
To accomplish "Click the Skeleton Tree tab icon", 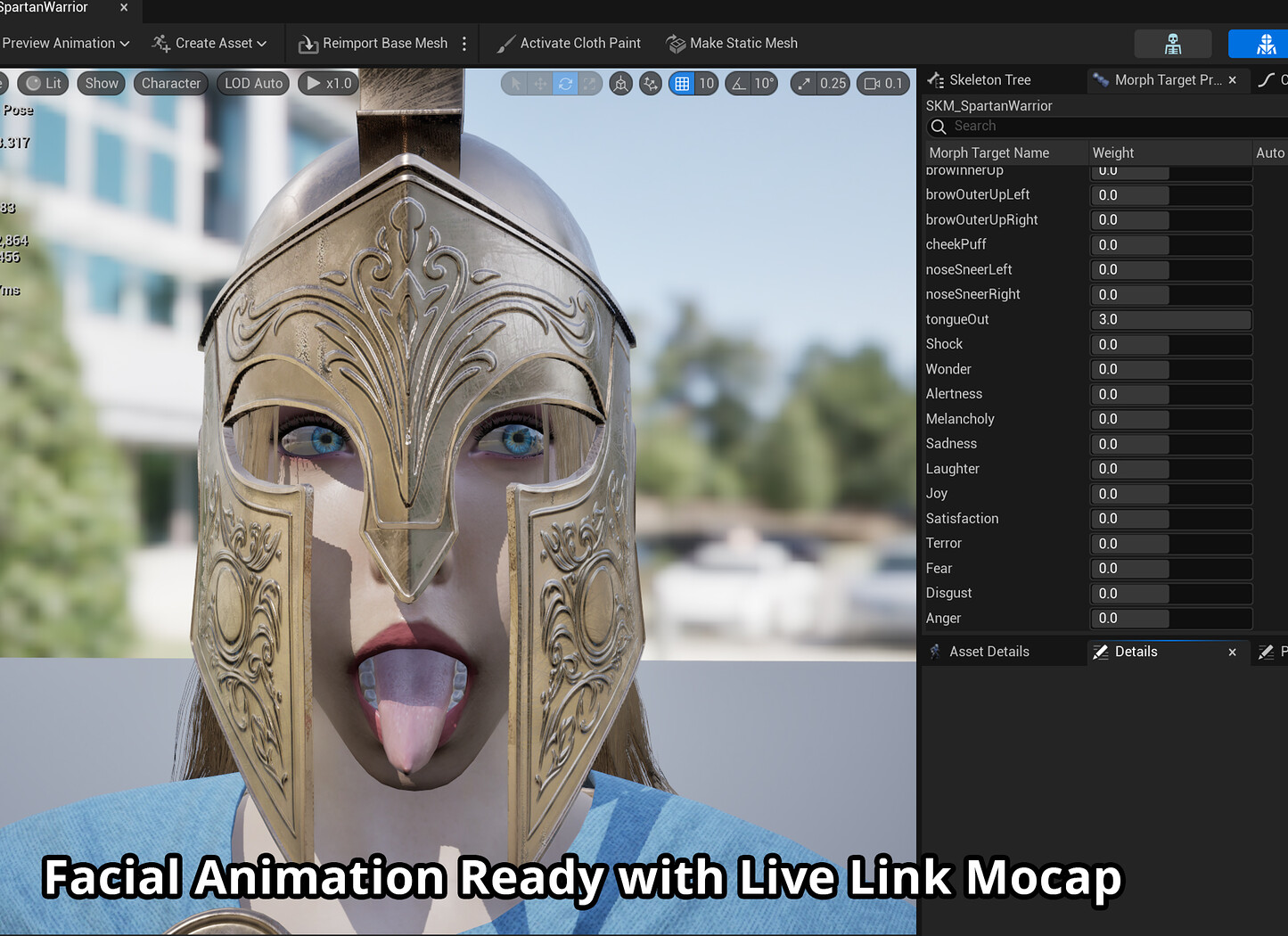I will 935,80.
